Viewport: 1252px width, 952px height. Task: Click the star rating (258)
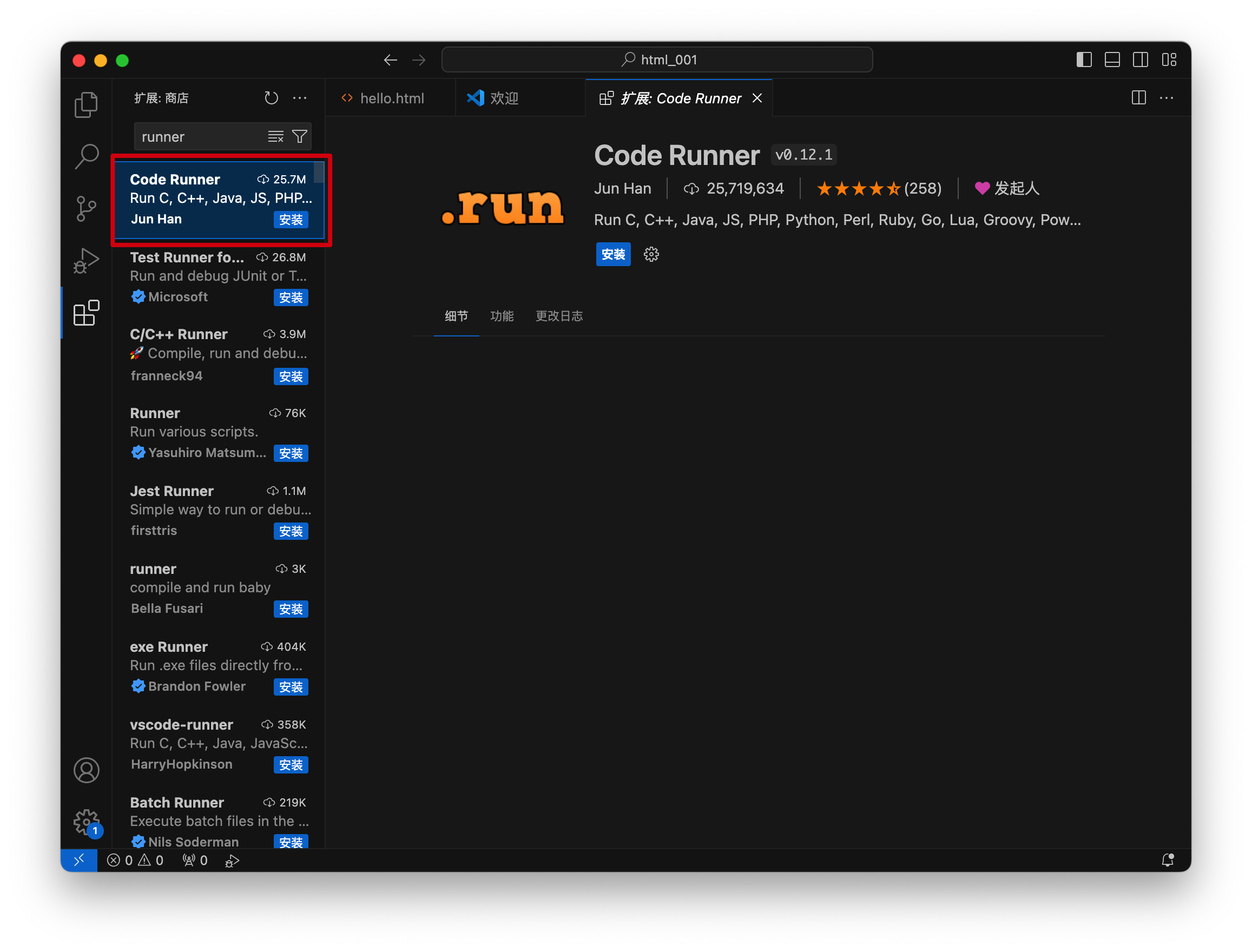pyautogui.click(x=879, y=189)
